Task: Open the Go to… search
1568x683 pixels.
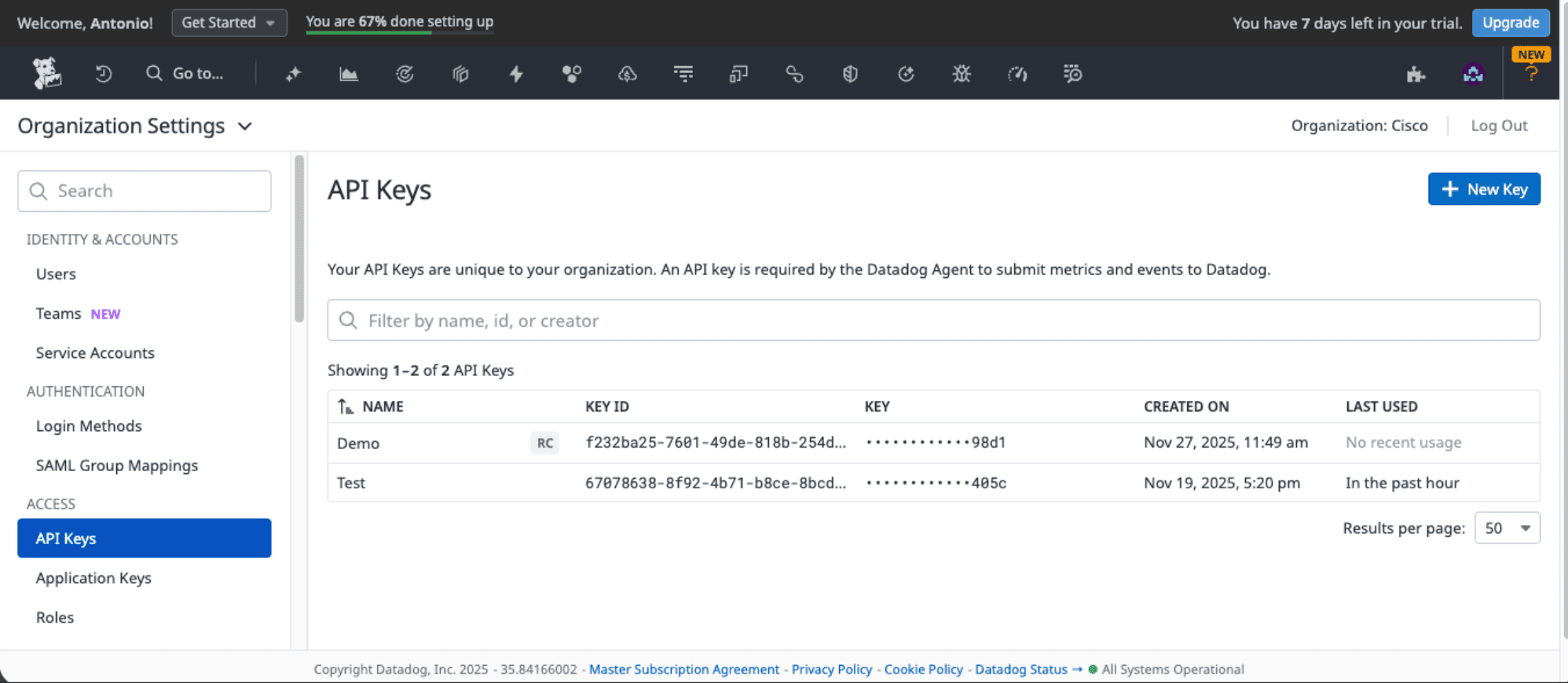Action: click(185, 73)
